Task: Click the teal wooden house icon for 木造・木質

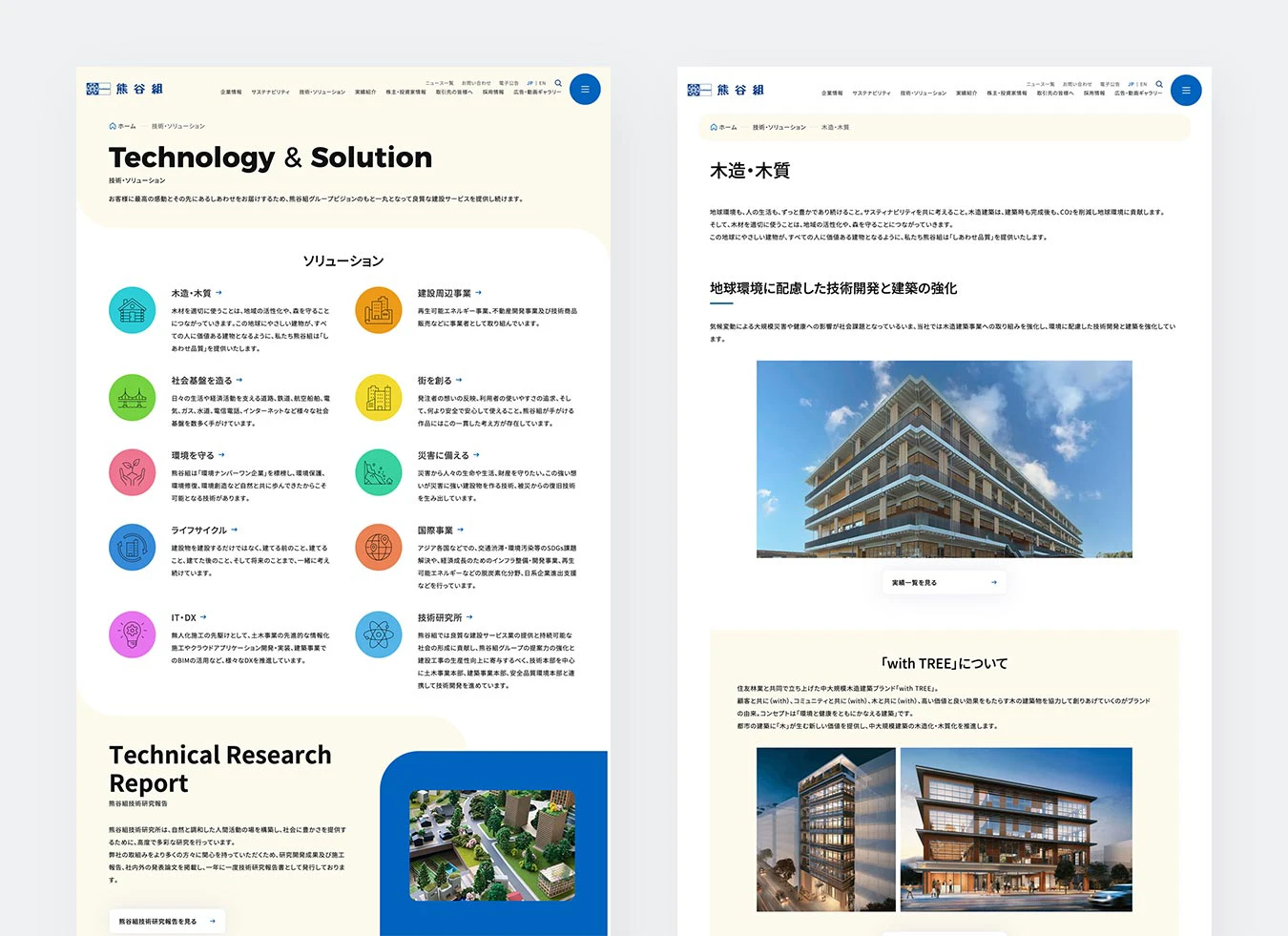Action: 133,310
